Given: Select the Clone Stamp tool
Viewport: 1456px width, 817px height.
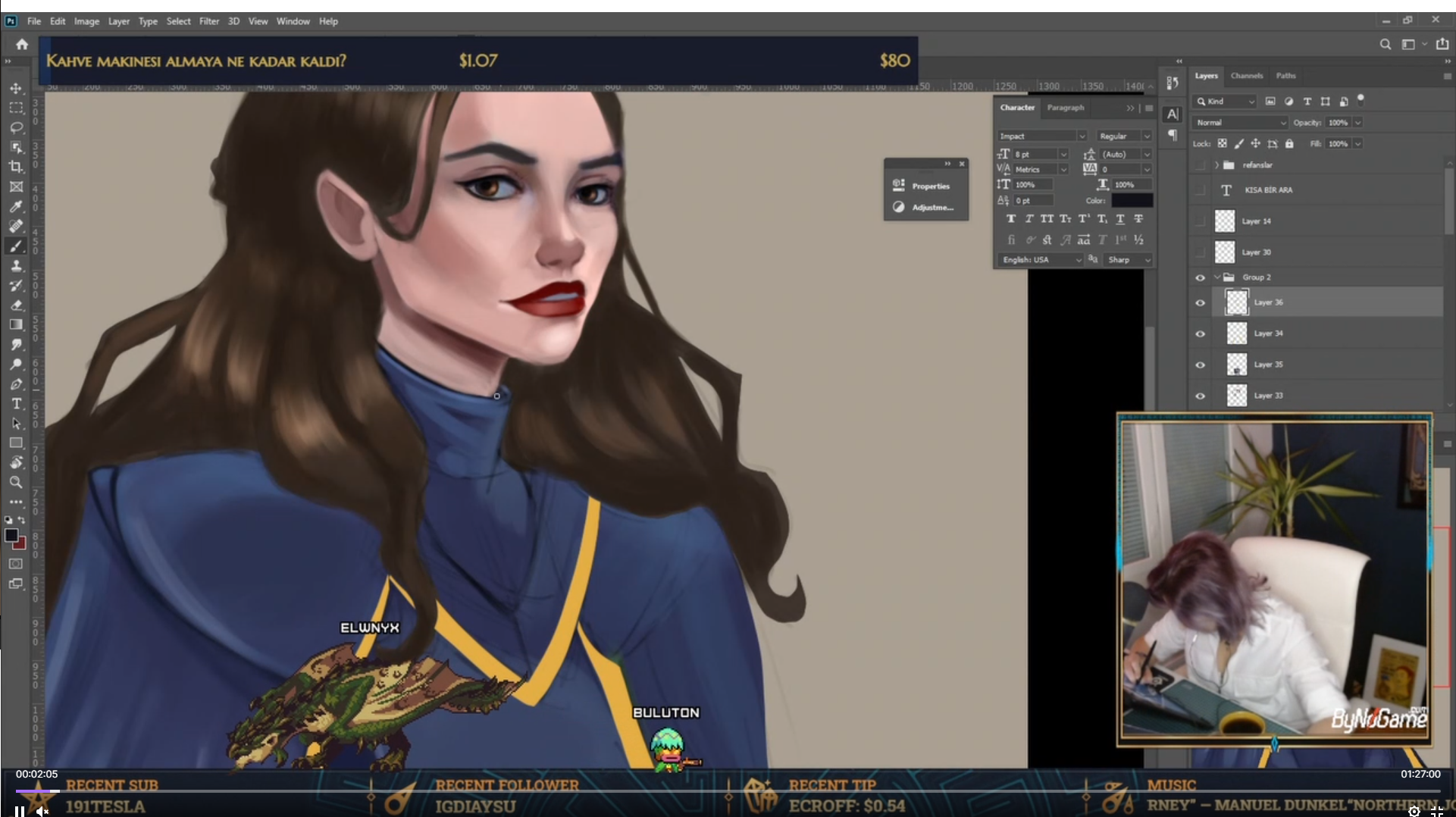Looking at the screenshot, I should point(16,265).
